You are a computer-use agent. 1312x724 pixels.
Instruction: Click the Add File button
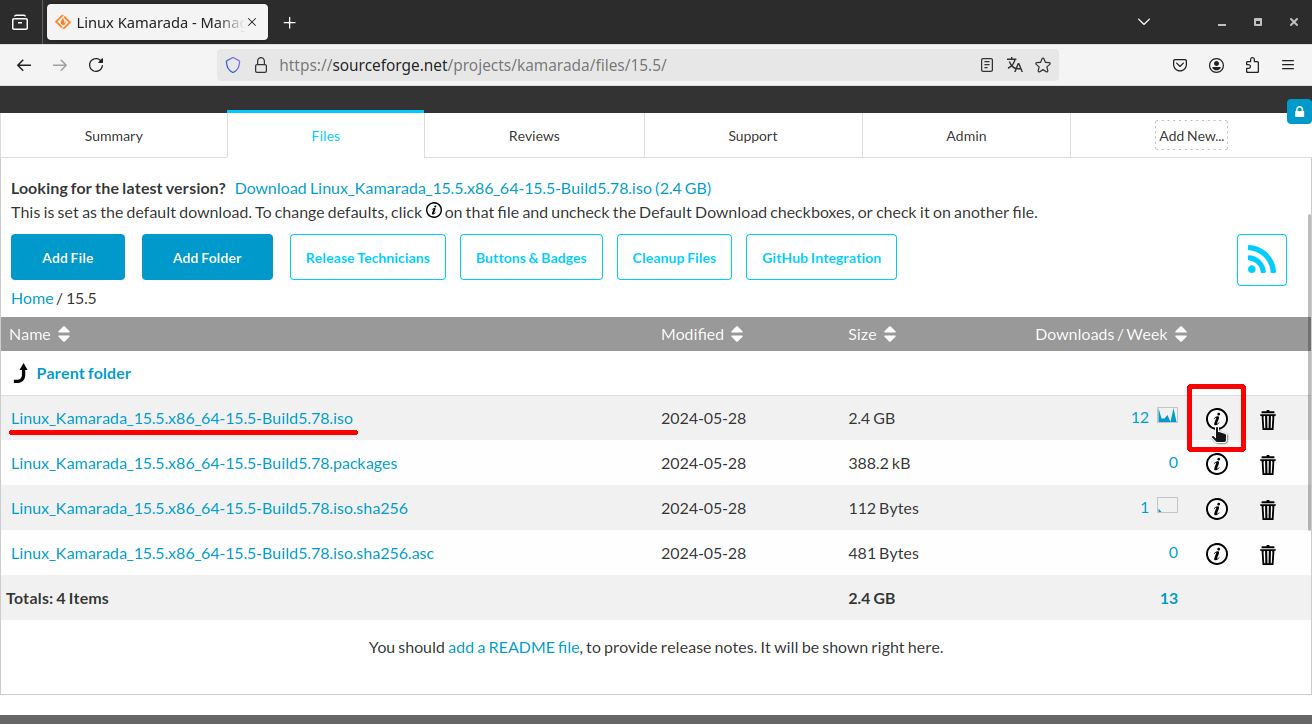(x=68, y=257)
